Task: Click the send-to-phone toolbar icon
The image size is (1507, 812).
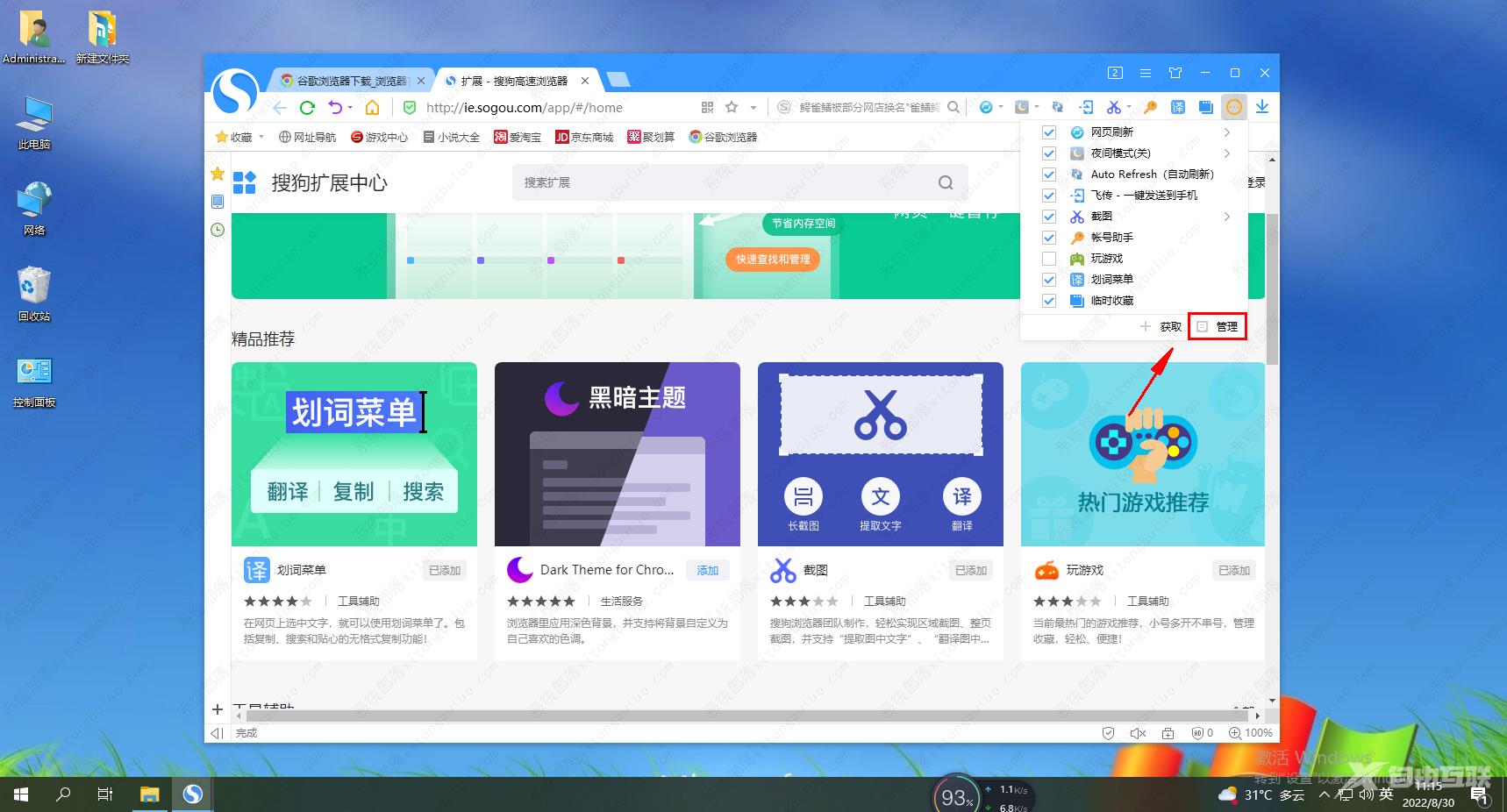Action: point(1086,107)
